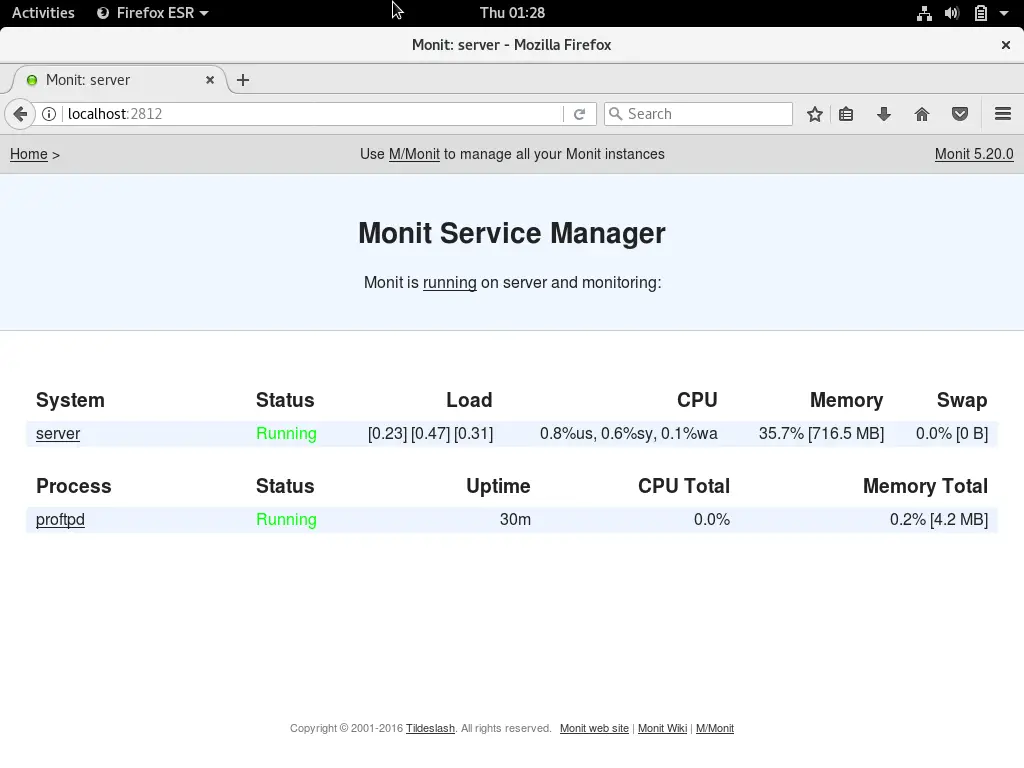Save page to Pocket icon
1024x768 pixels.
tap(960, 113)
